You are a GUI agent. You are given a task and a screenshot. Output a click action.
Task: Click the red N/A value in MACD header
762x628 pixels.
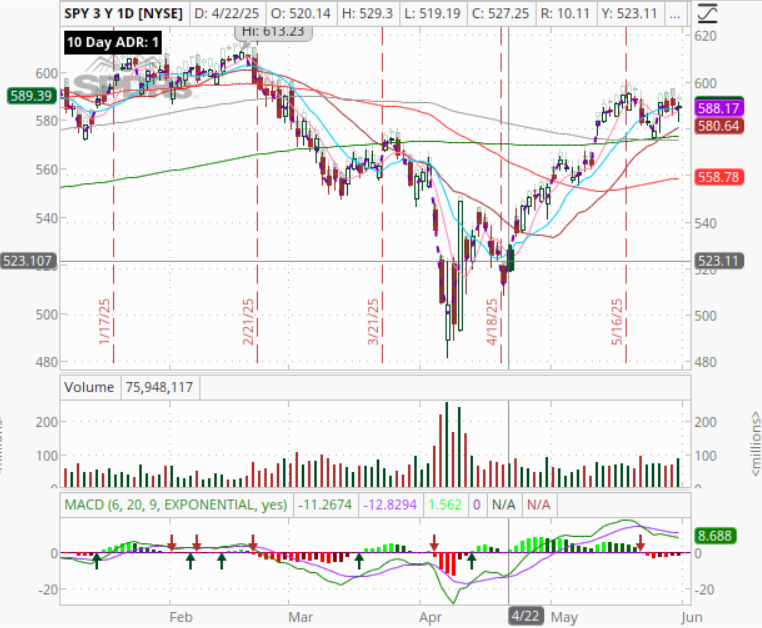[539, 505]
